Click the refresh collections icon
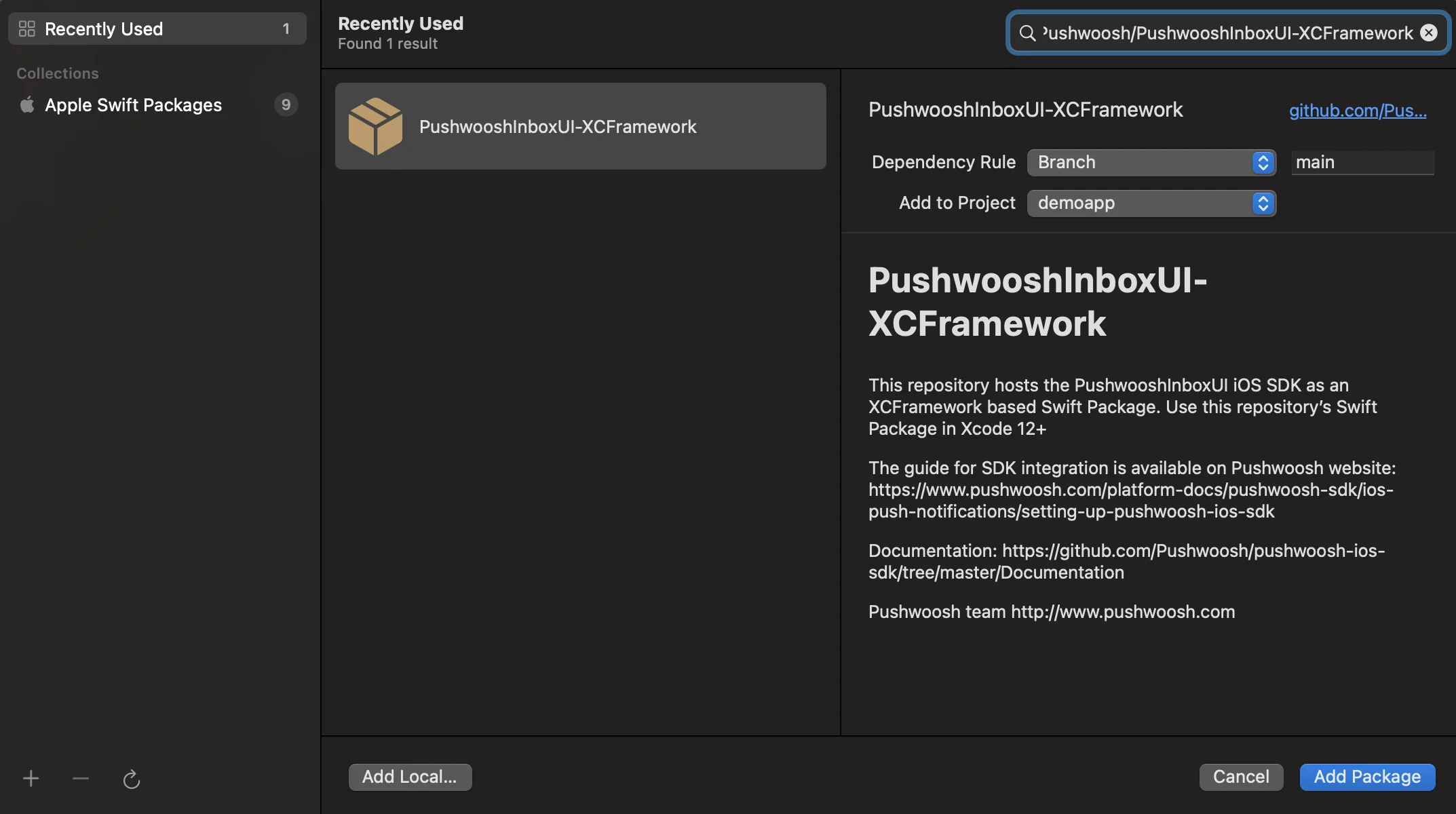The width and height of the screenshot is (1456, 814). coord(132,779)
